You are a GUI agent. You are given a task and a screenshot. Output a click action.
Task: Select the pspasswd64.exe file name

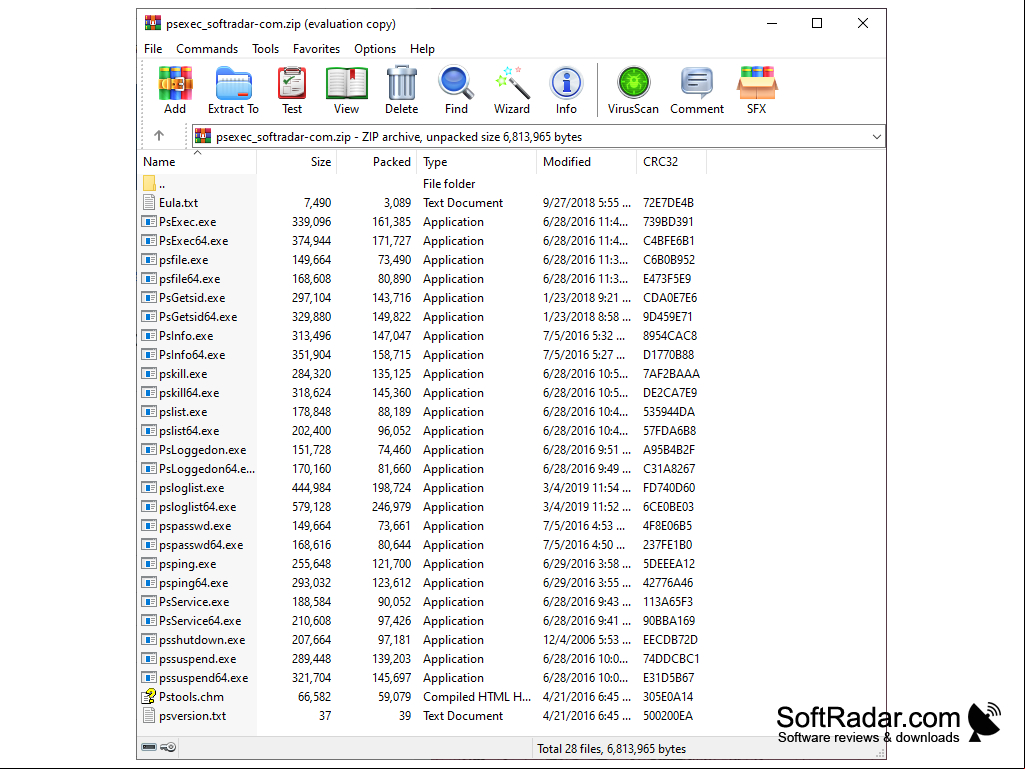click(201, 544)
